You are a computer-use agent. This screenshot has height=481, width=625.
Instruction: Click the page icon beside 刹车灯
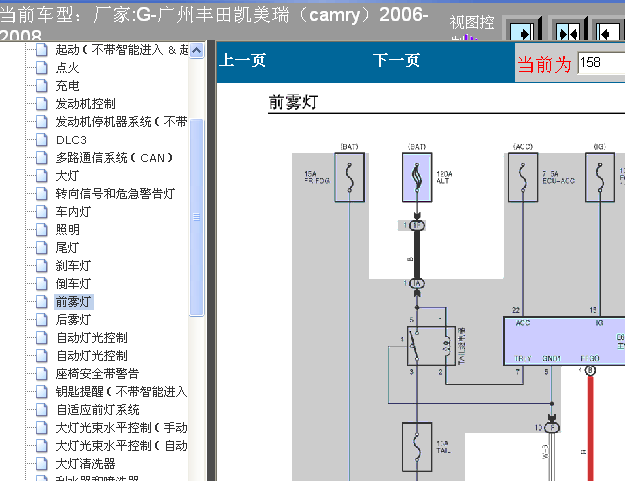pos(41,266)
